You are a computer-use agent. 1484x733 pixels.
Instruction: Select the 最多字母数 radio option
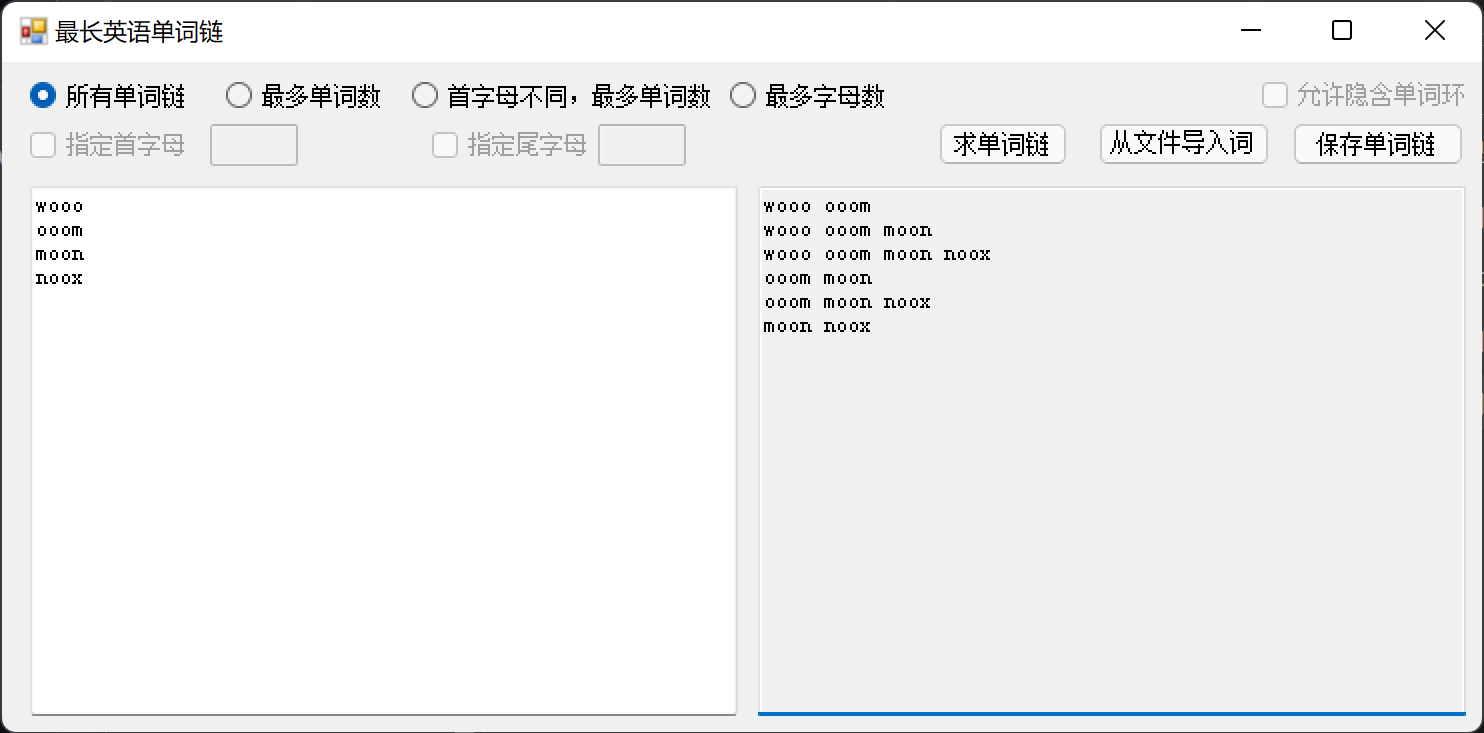(808, 96)
